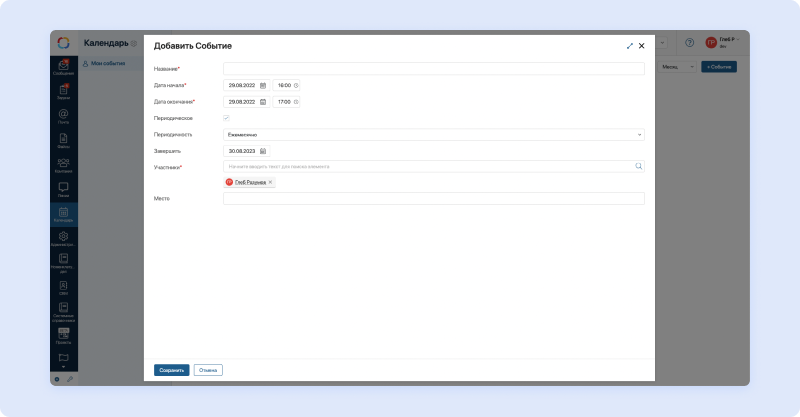Open calendar picker for end date
The width and height of the screenshot is (800, 417).
pos(263,102)
